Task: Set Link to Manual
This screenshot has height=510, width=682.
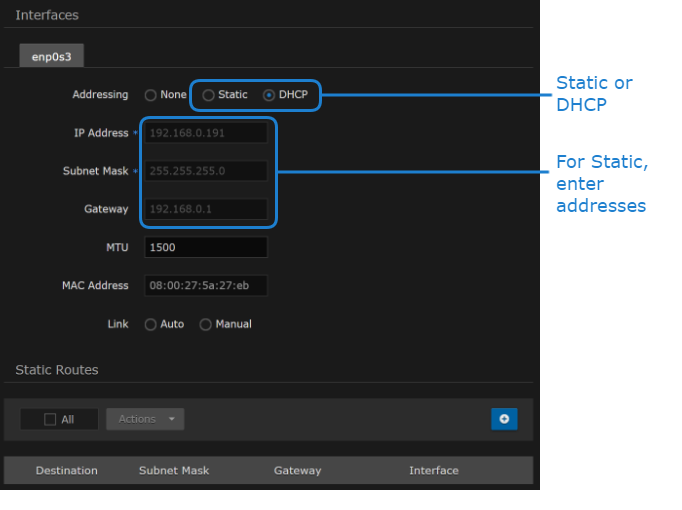Action: 206,325
